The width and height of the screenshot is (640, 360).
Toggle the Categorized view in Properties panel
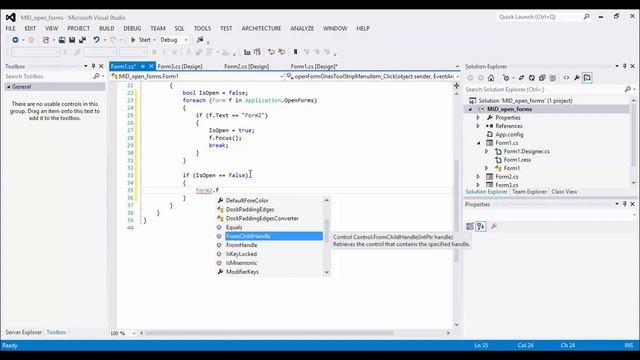pos(470,226)
